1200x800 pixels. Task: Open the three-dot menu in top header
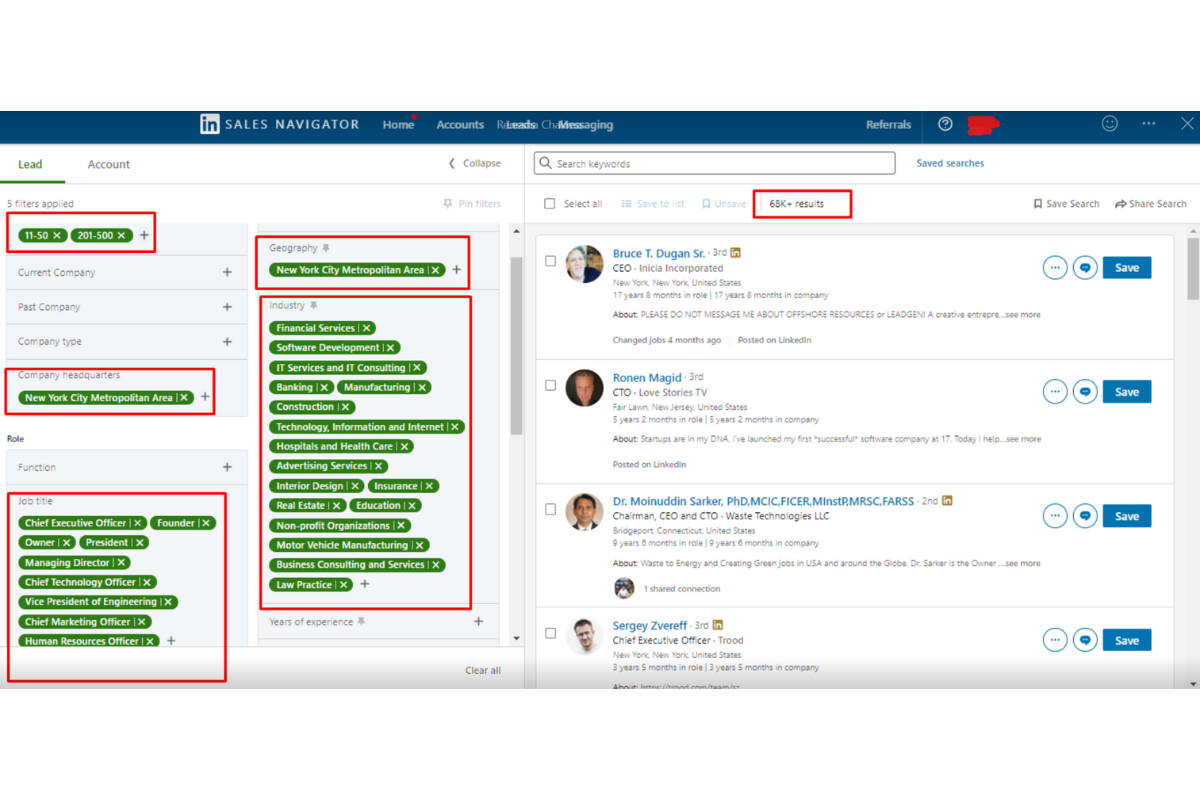point(1148,124)
